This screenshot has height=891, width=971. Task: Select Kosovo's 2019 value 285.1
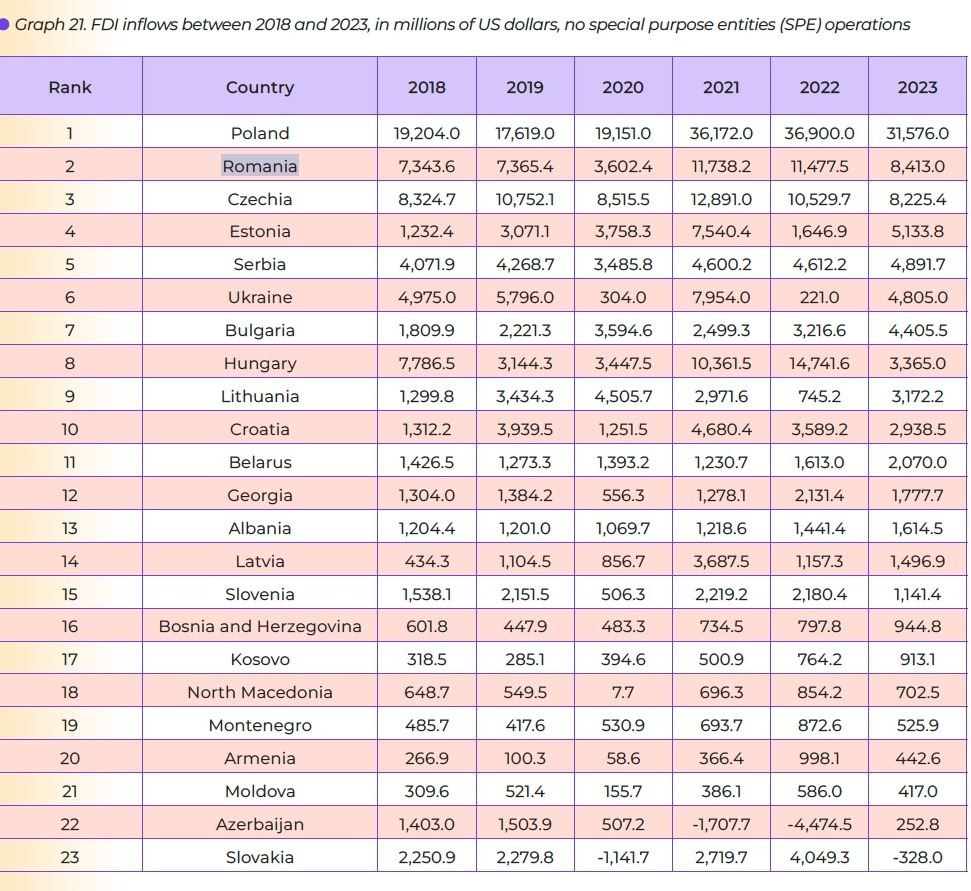tap(525, 659)
